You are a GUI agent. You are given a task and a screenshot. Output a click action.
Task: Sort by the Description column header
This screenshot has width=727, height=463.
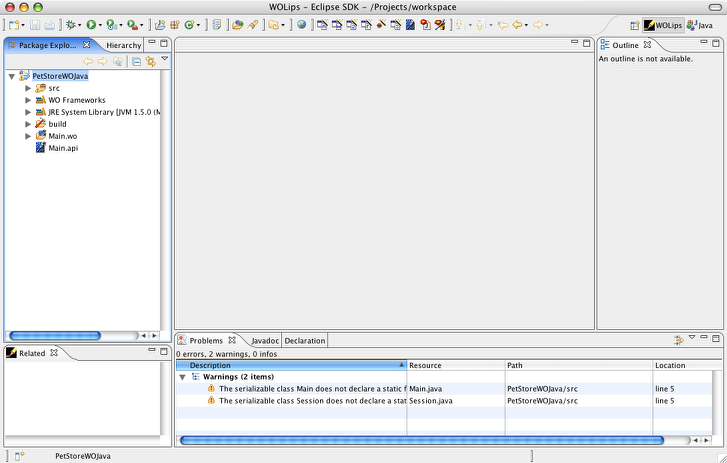coord(291,365)
